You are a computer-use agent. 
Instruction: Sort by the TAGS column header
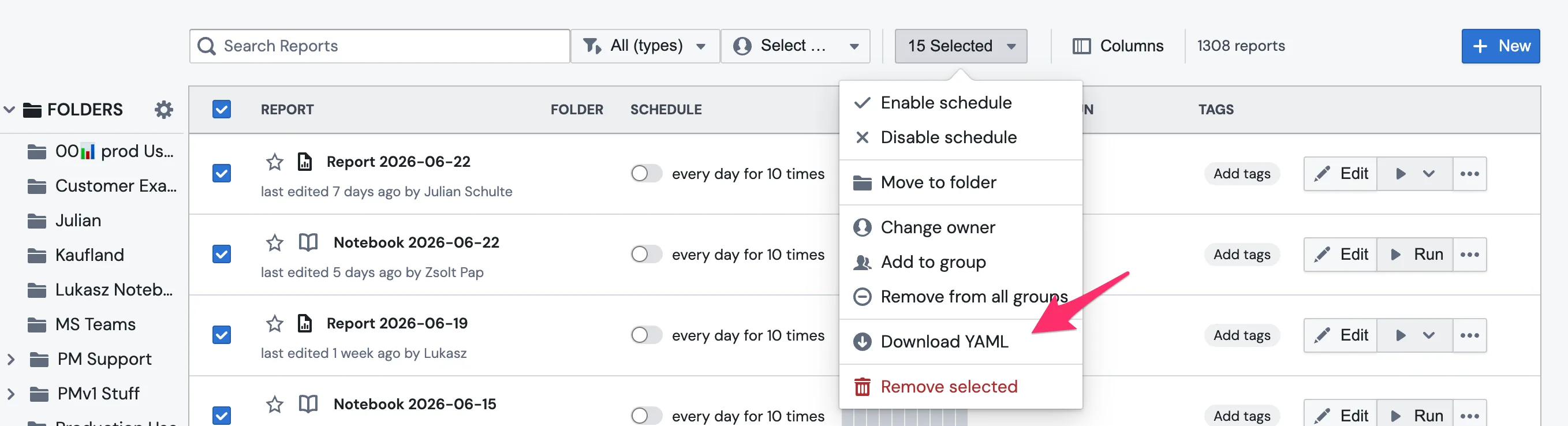1216,110
